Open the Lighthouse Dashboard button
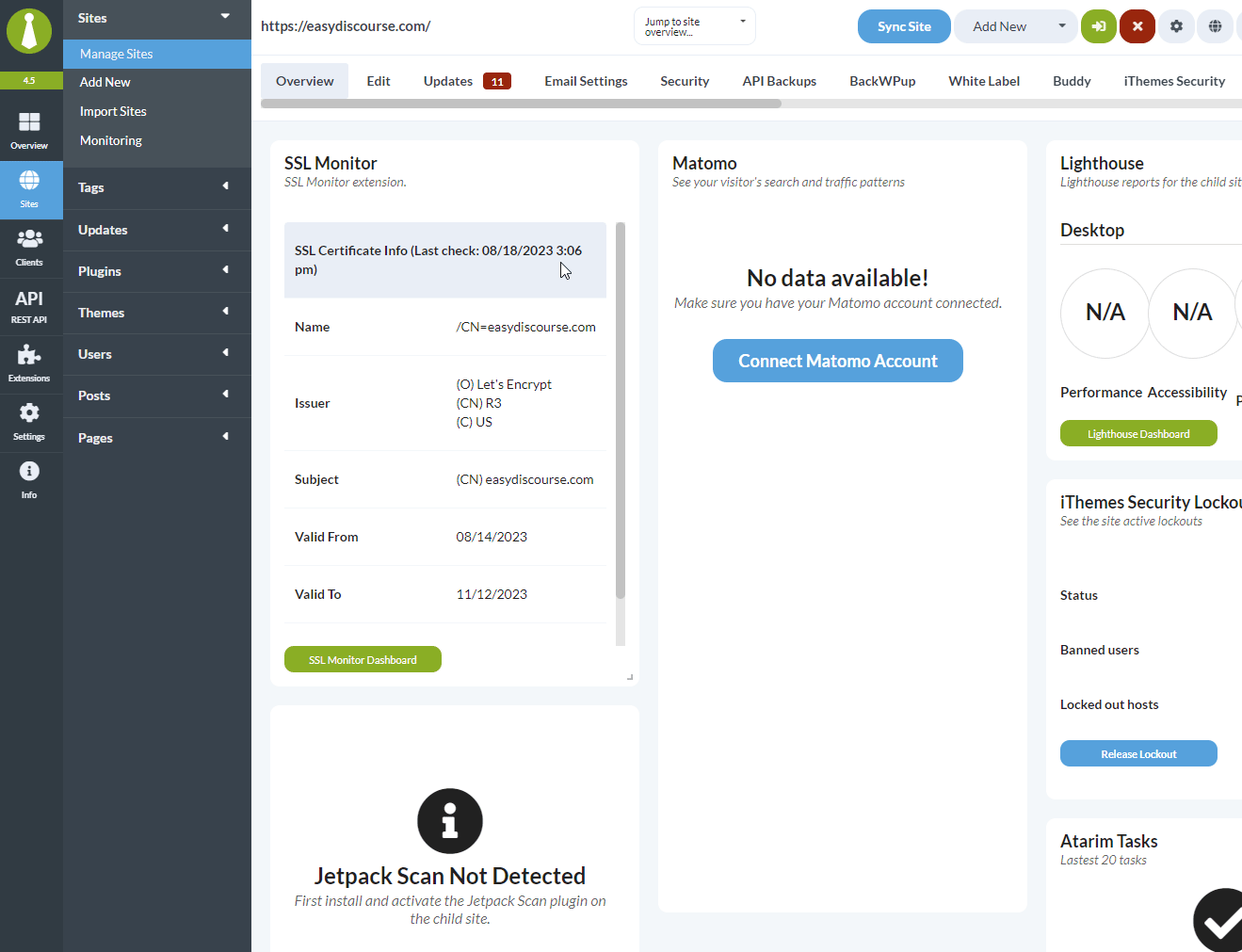 (1138, 433)
